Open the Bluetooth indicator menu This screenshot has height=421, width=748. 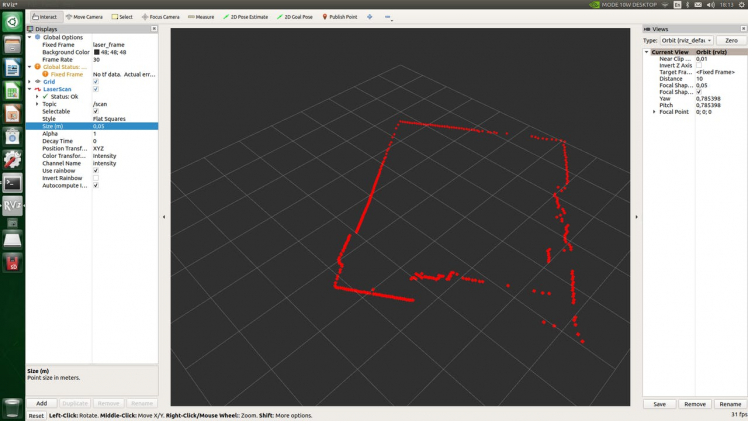687,4
